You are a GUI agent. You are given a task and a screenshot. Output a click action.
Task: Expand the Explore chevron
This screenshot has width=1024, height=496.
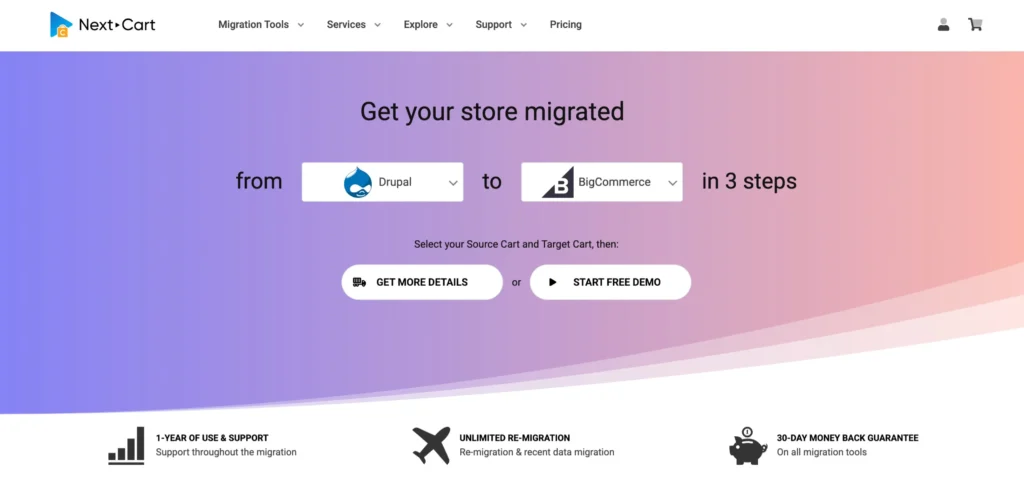click(449, 25)
